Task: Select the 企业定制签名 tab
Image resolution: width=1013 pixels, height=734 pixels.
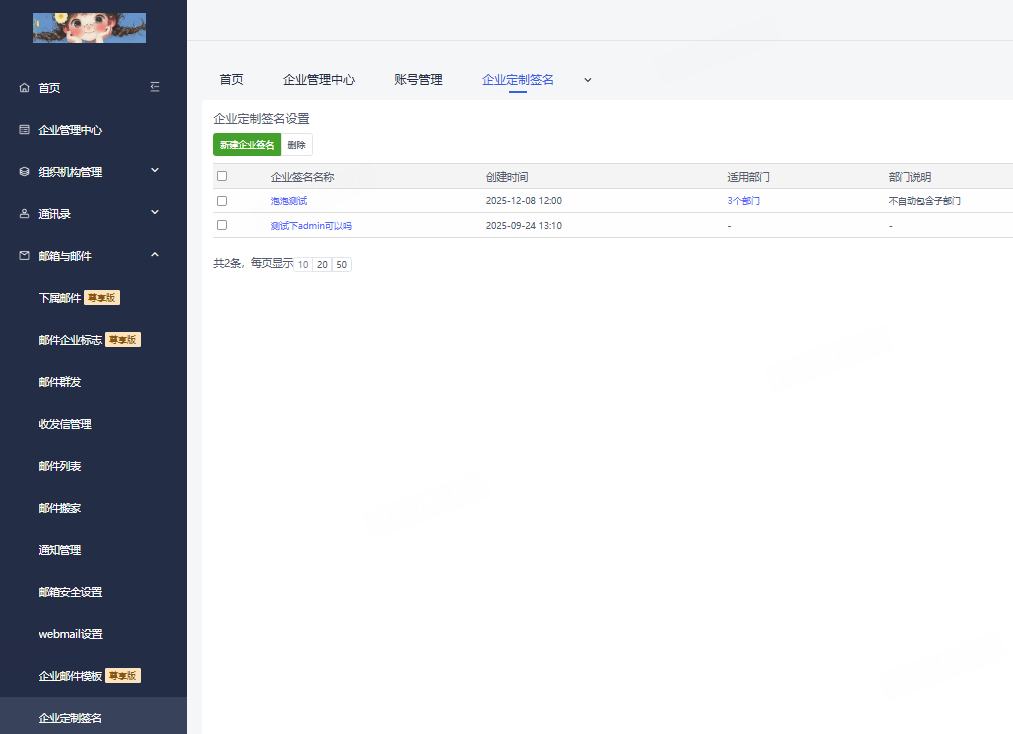Action: (518, 79)
